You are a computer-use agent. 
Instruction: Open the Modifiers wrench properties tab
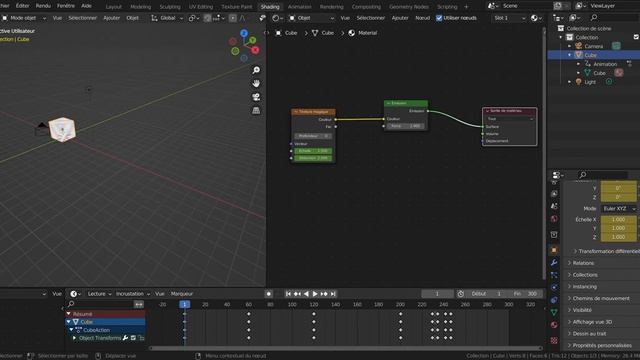pyautogui.click(x=554, y=262)
